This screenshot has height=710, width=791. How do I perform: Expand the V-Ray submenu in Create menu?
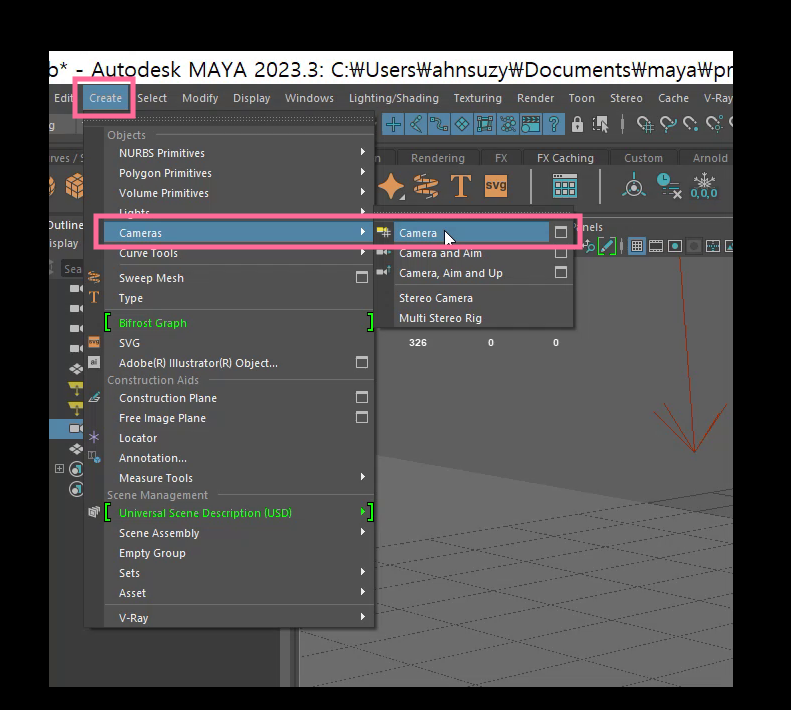pos(239,618)
